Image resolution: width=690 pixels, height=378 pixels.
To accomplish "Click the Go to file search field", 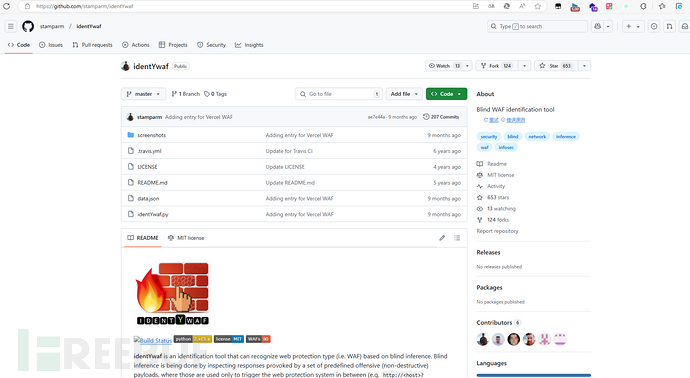I will pyautogui.click(x=338, y=94).
